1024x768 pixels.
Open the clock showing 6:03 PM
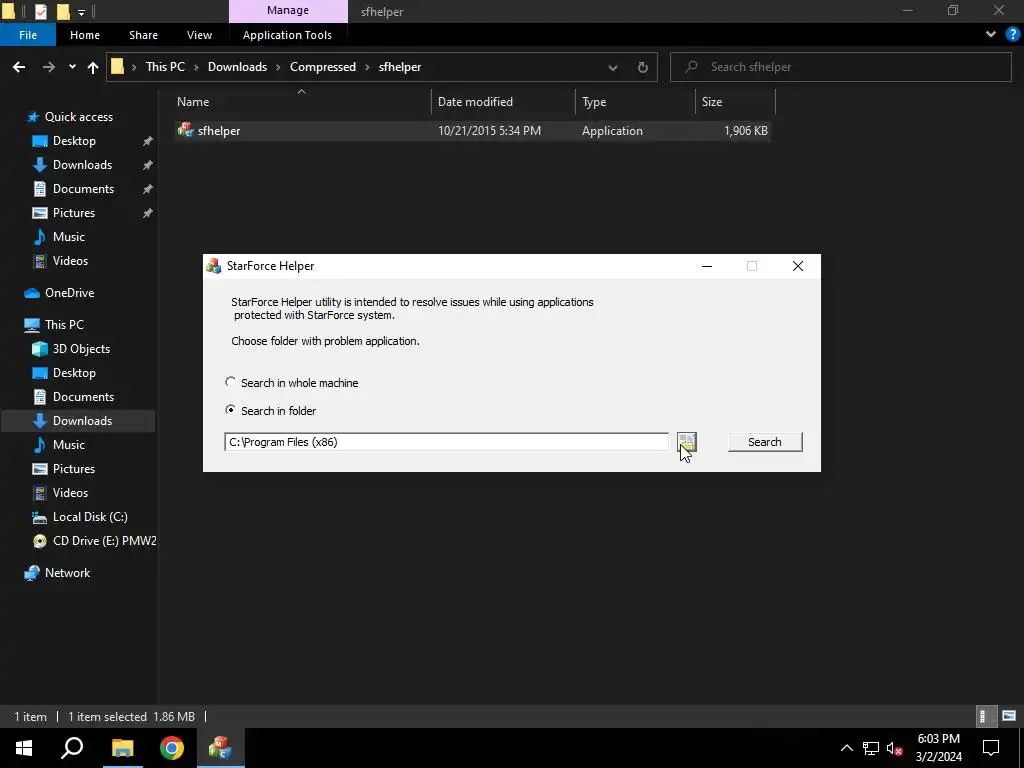point(938,748)
